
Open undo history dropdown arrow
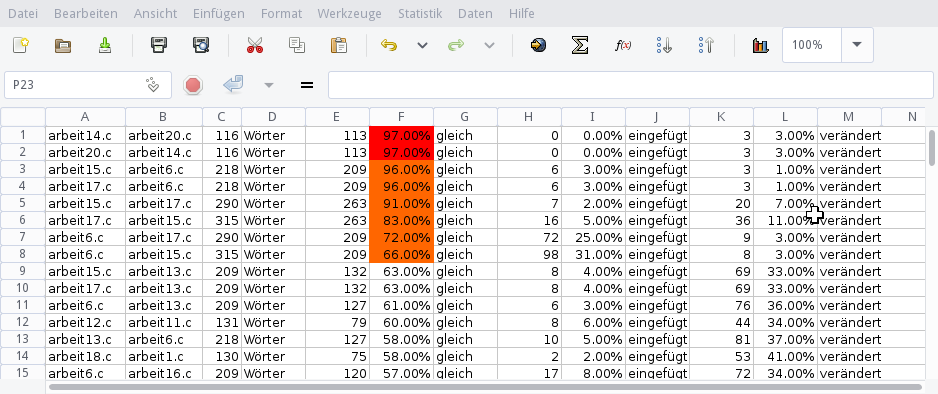[x=422, y=45]
